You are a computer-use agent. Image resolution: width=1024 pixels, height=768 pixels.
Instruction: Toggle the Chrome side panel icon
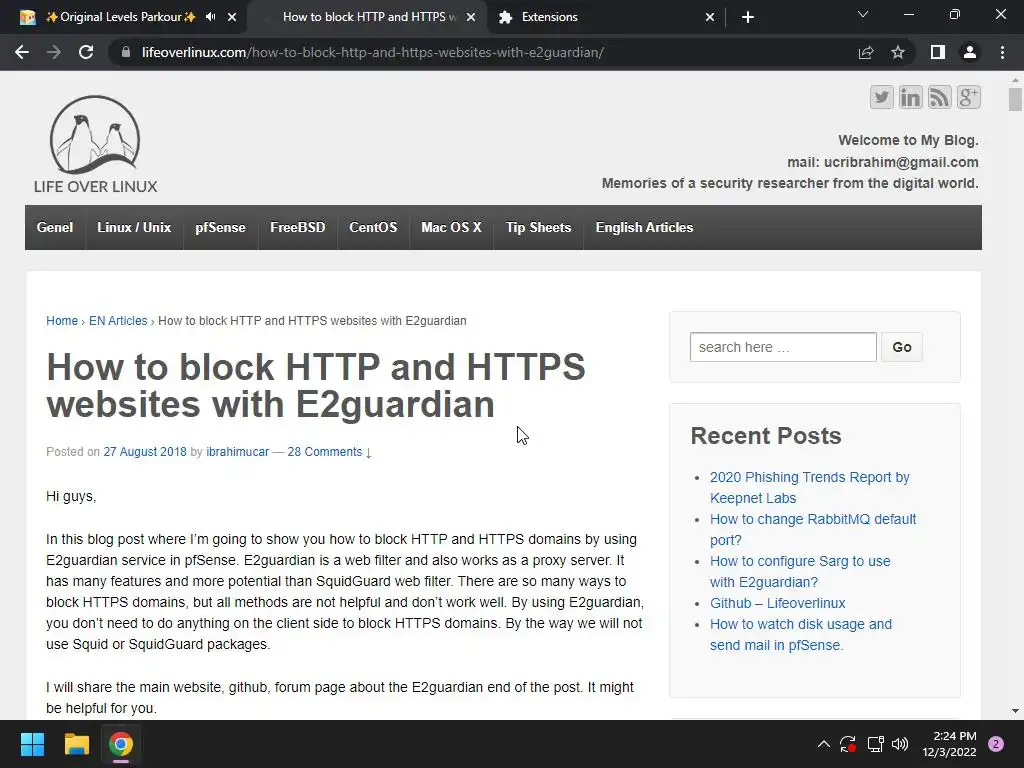(x=938, y=52)
